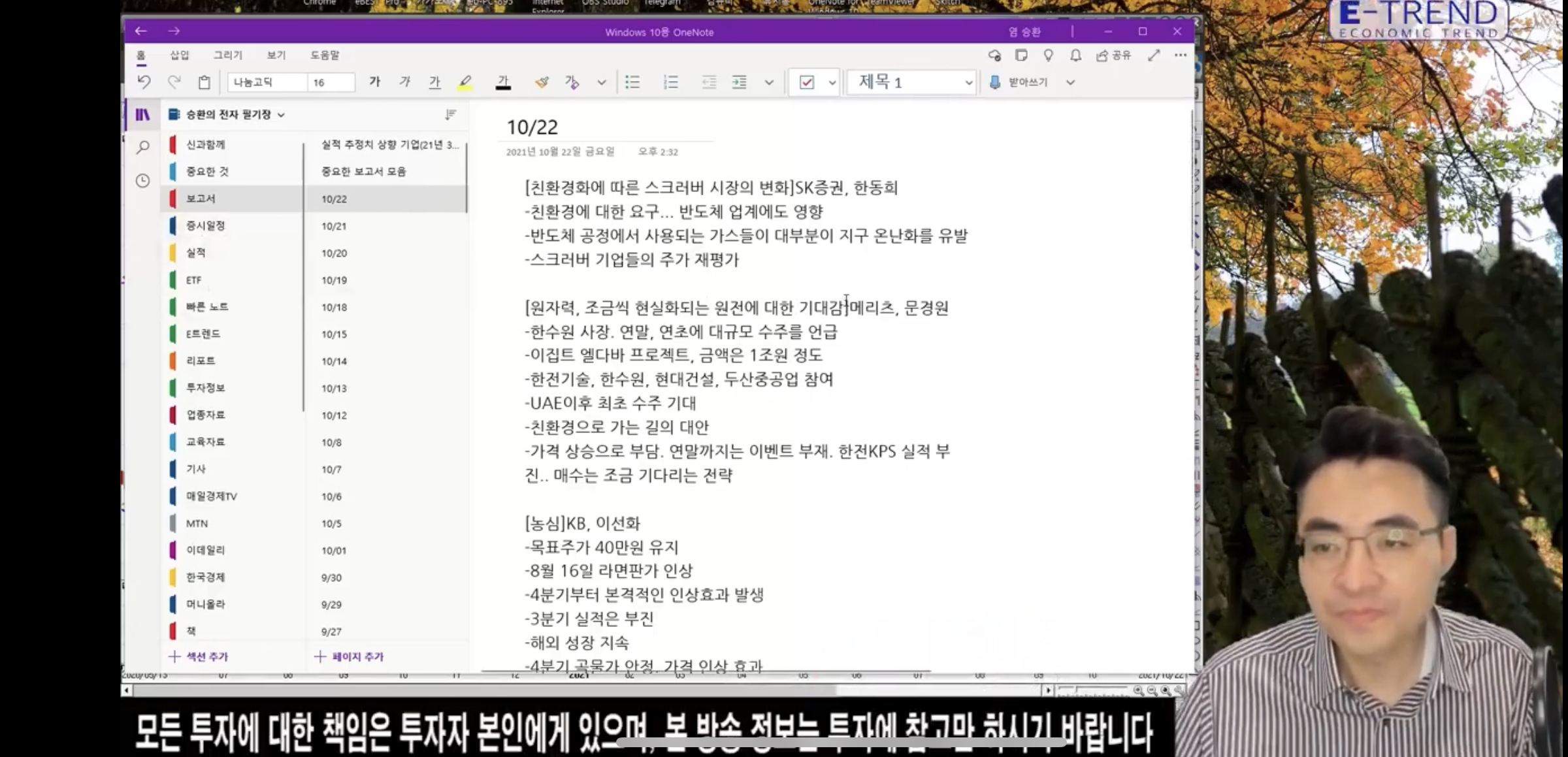
Task: Toggle the to-do checkbox tag
Action: [x=807, y=82]
